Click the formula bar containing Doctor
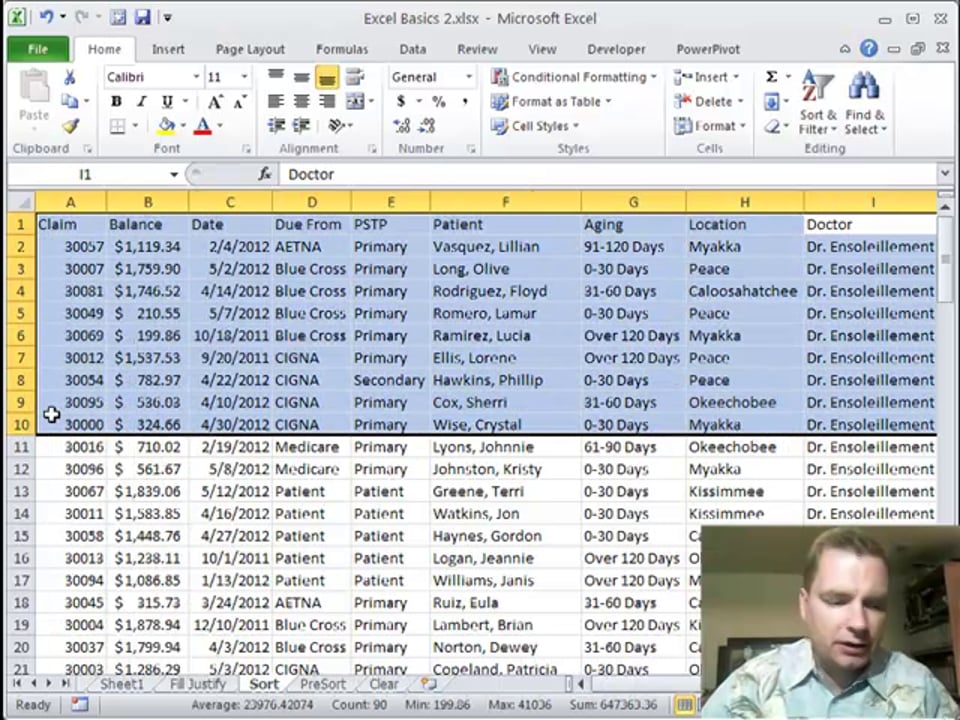960x720 pixels. point(609,175)
